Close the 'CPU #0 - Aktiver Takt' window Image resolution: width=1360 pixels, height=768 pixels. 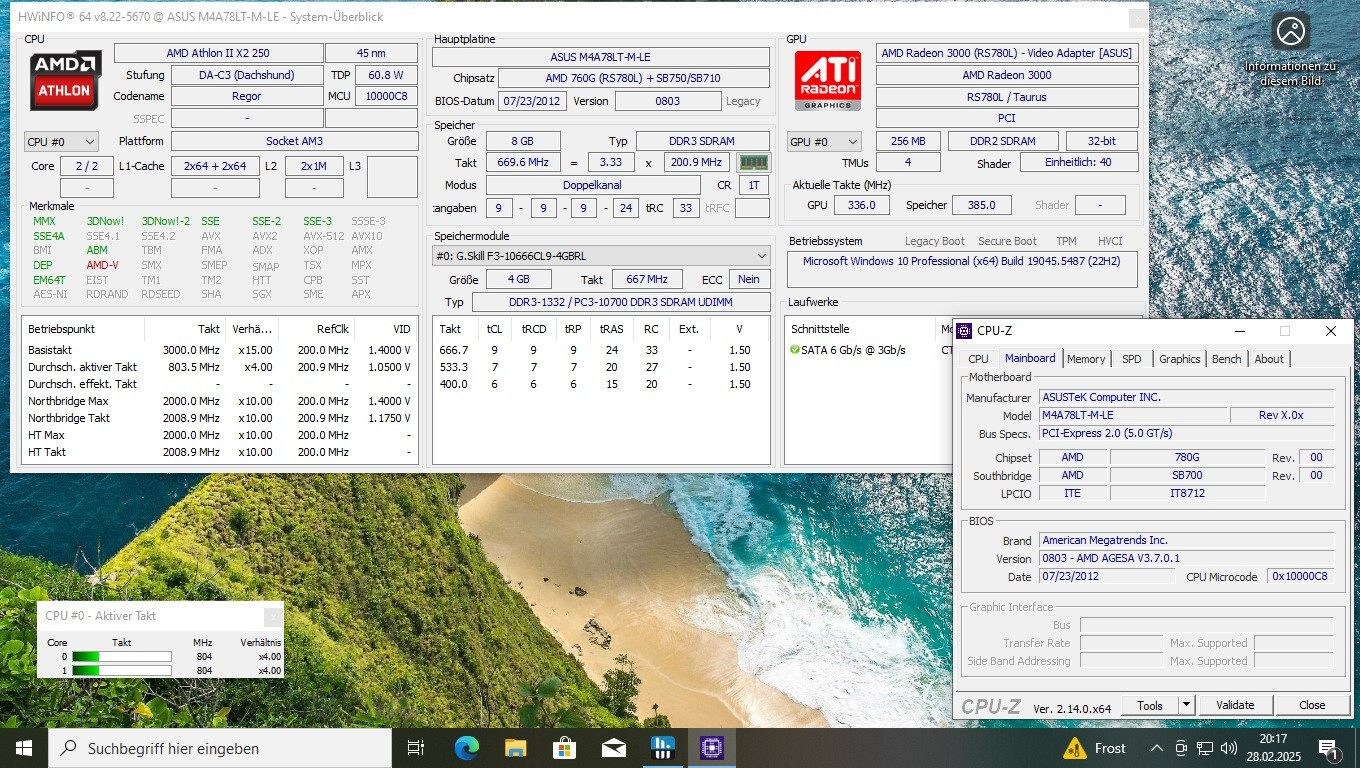point(272,616)
